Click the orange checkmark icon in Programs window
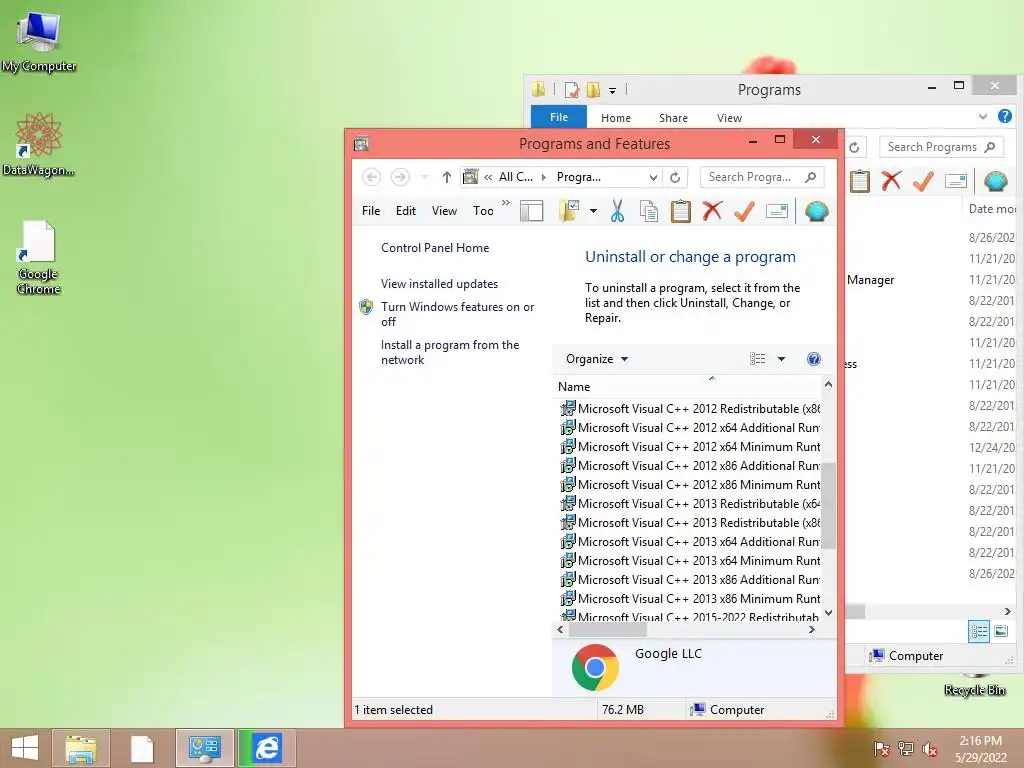1024x768 pixels. 923,180
